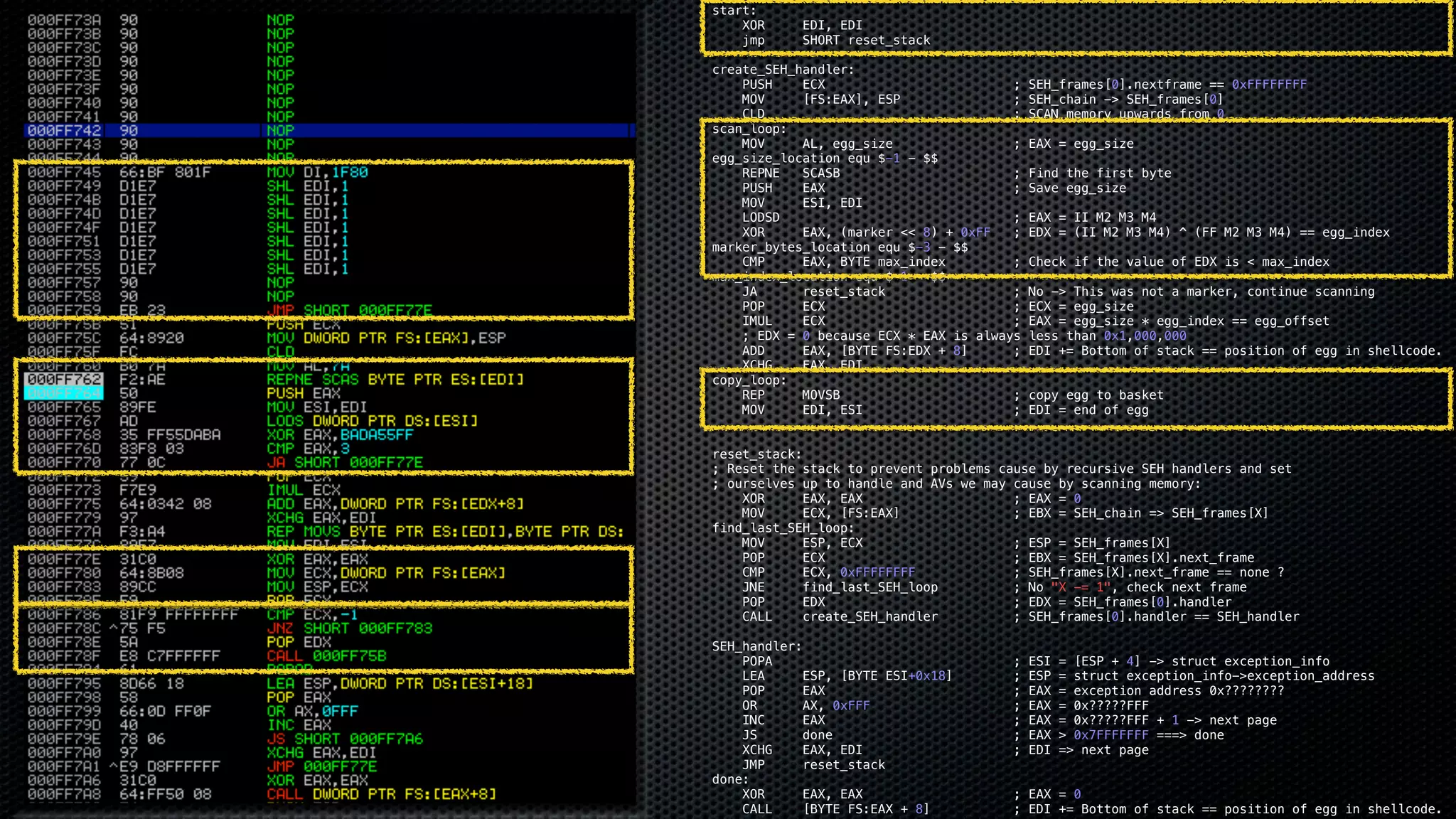Screen dimensions: 1456x819
Task: Select LEA ESP,DWORD PTR DS:[ESI+18] row
Action: click(280, 683)
